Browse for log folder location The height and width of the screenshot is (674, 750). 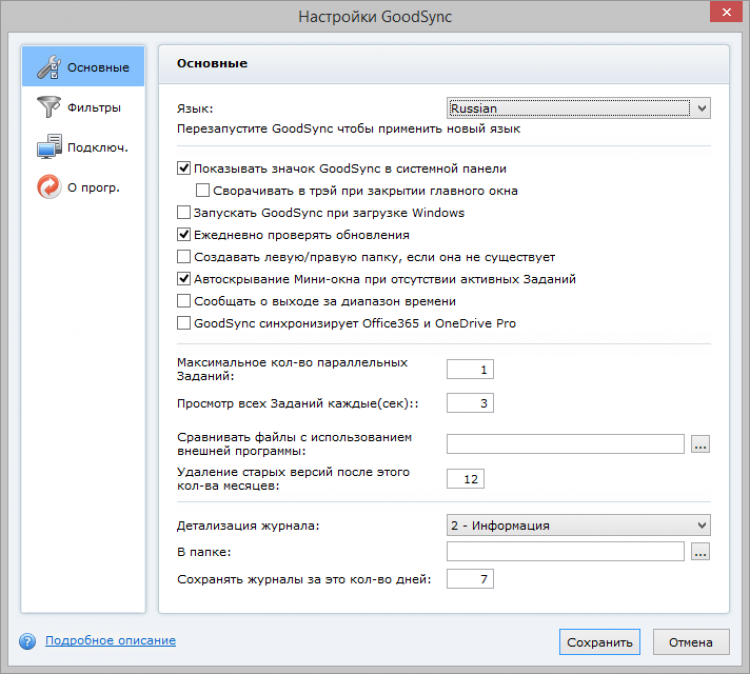coord(700,551)
